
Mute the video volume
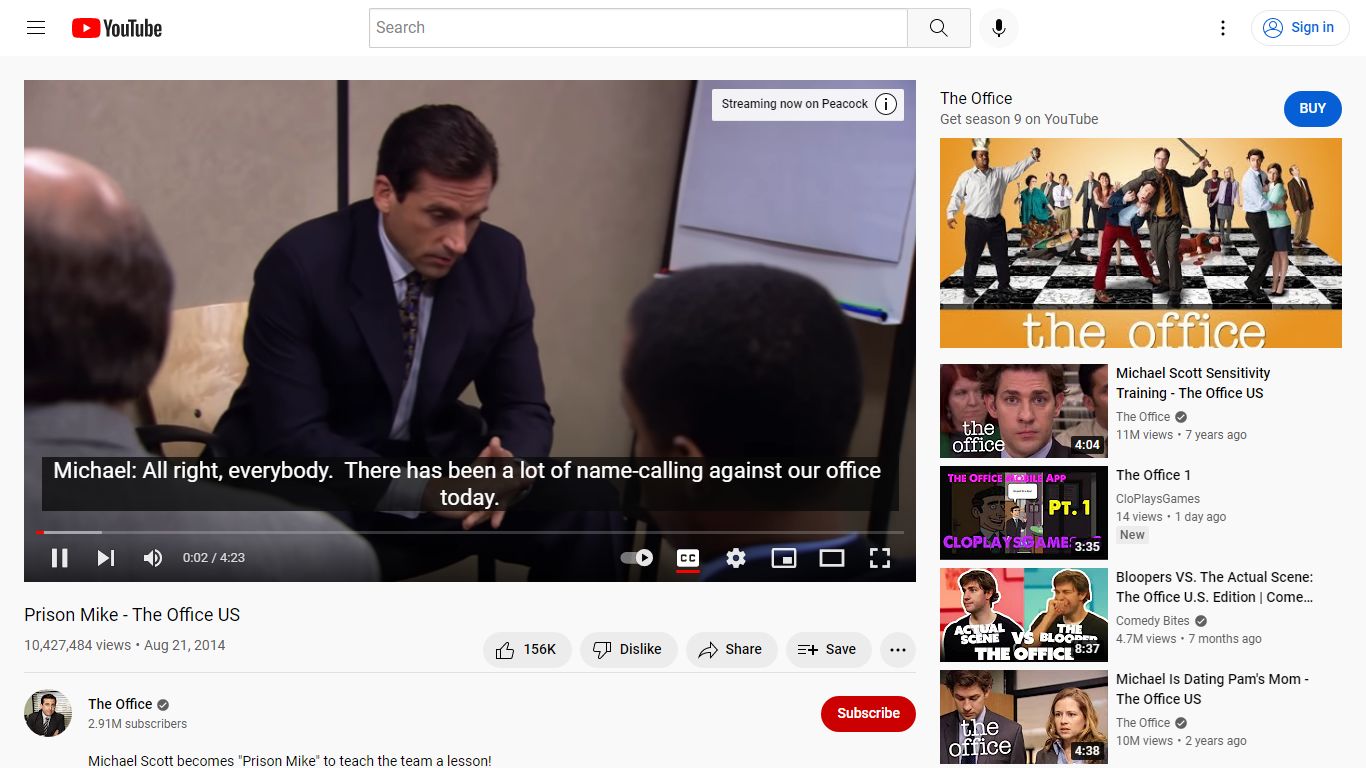152,558
